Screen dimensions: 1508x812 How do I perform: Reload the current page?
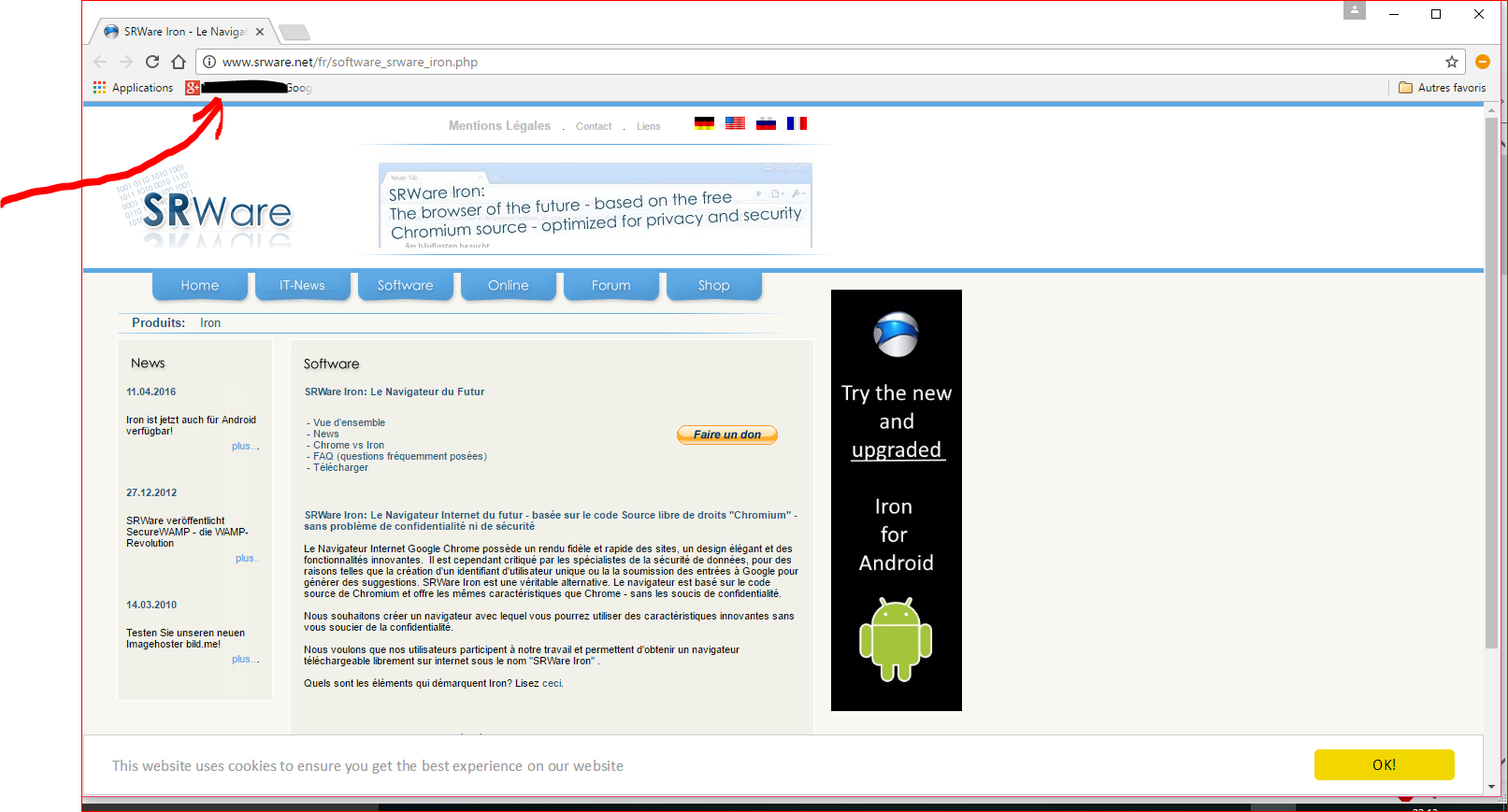click(152, 62)
